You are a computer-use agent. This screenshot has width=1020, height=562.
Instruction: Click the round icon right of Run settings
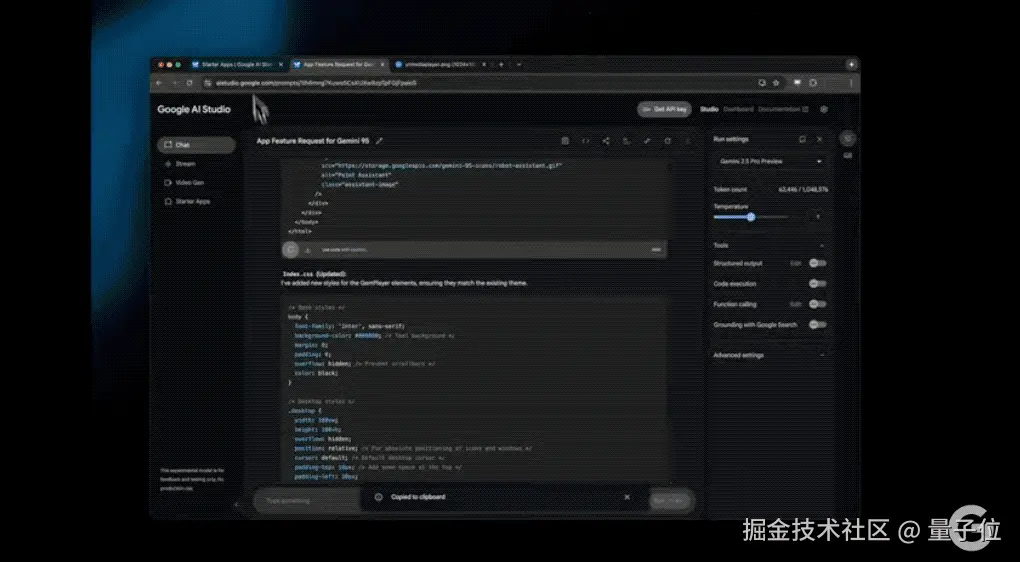848,138
